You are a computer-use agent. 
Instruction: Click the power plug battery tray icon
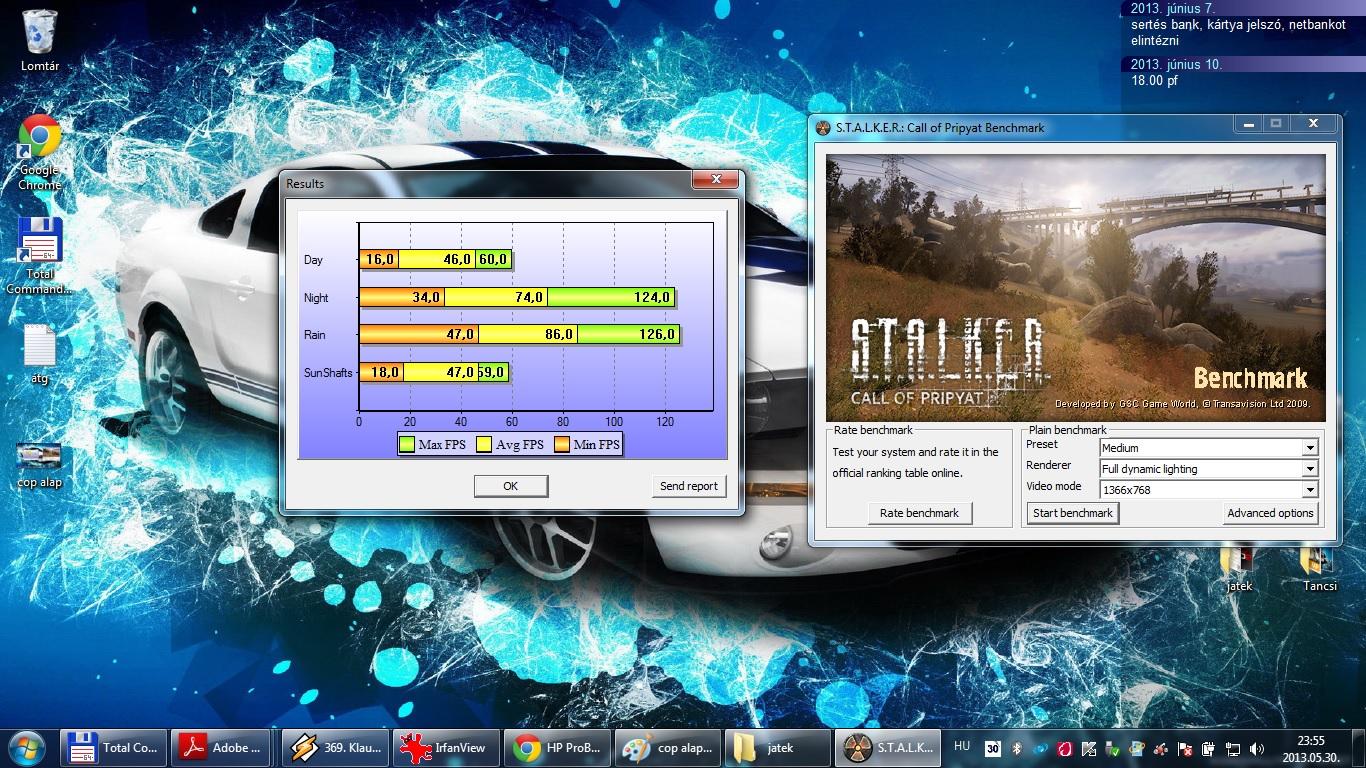pos(1208,748)
